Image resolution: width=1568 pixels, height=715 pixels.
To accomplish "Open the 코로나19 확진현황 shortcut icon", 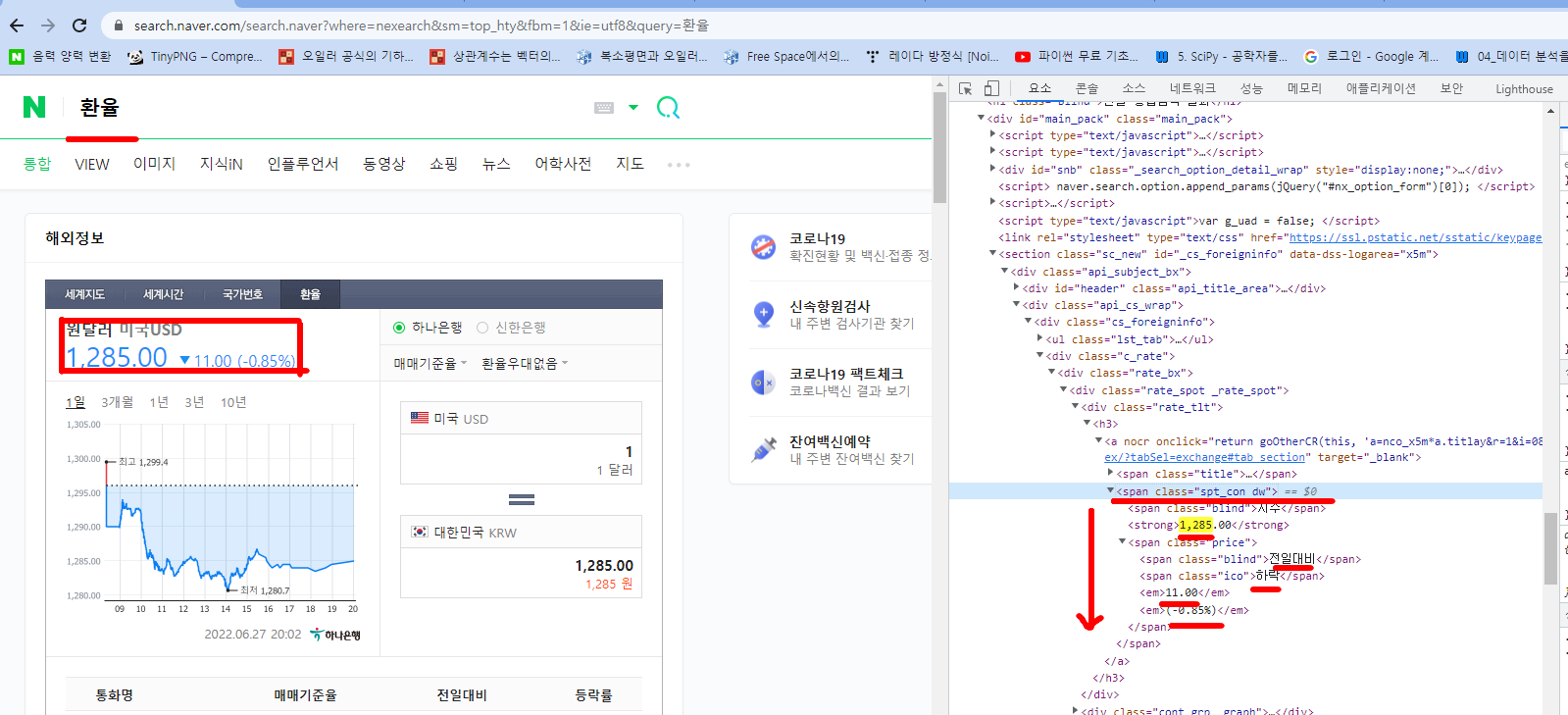I will click(763, 247).
